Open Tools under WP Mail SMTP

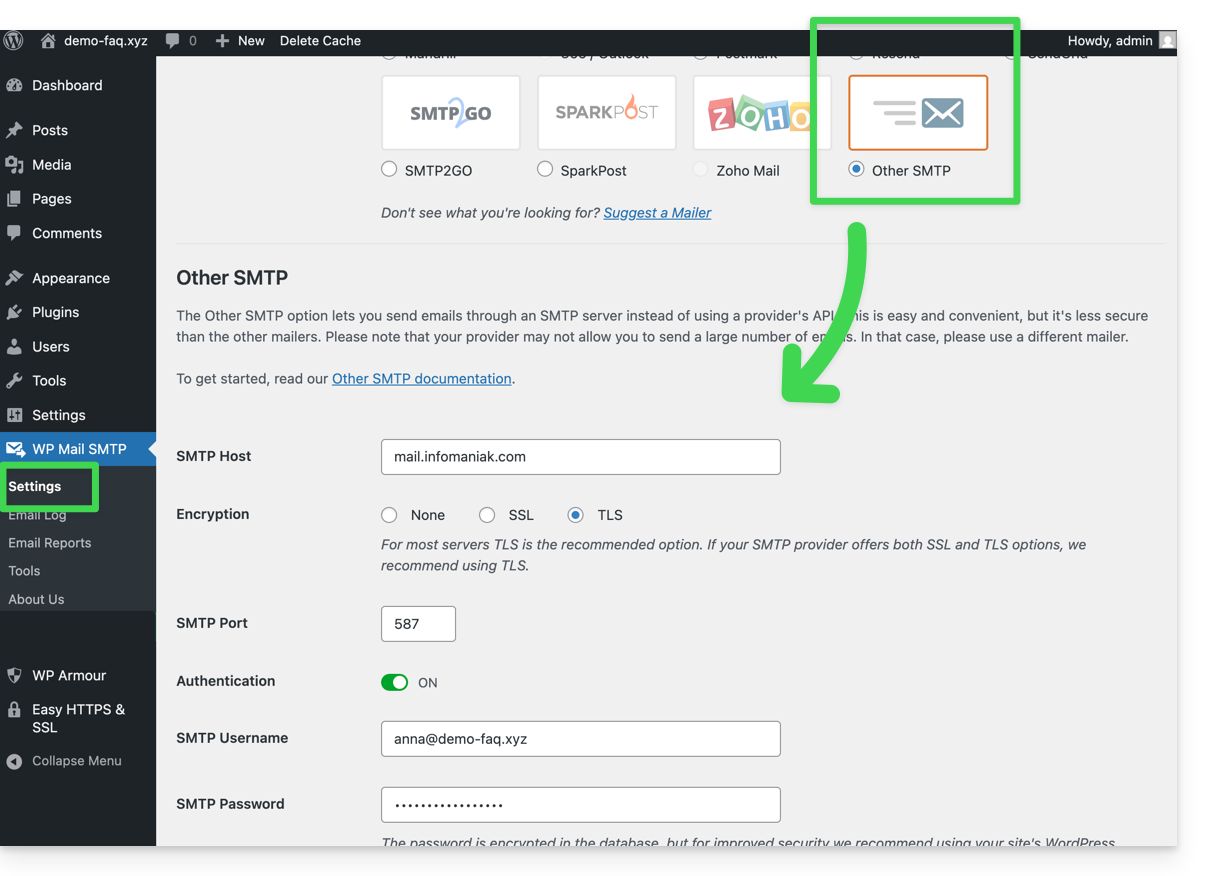point(24,571)
